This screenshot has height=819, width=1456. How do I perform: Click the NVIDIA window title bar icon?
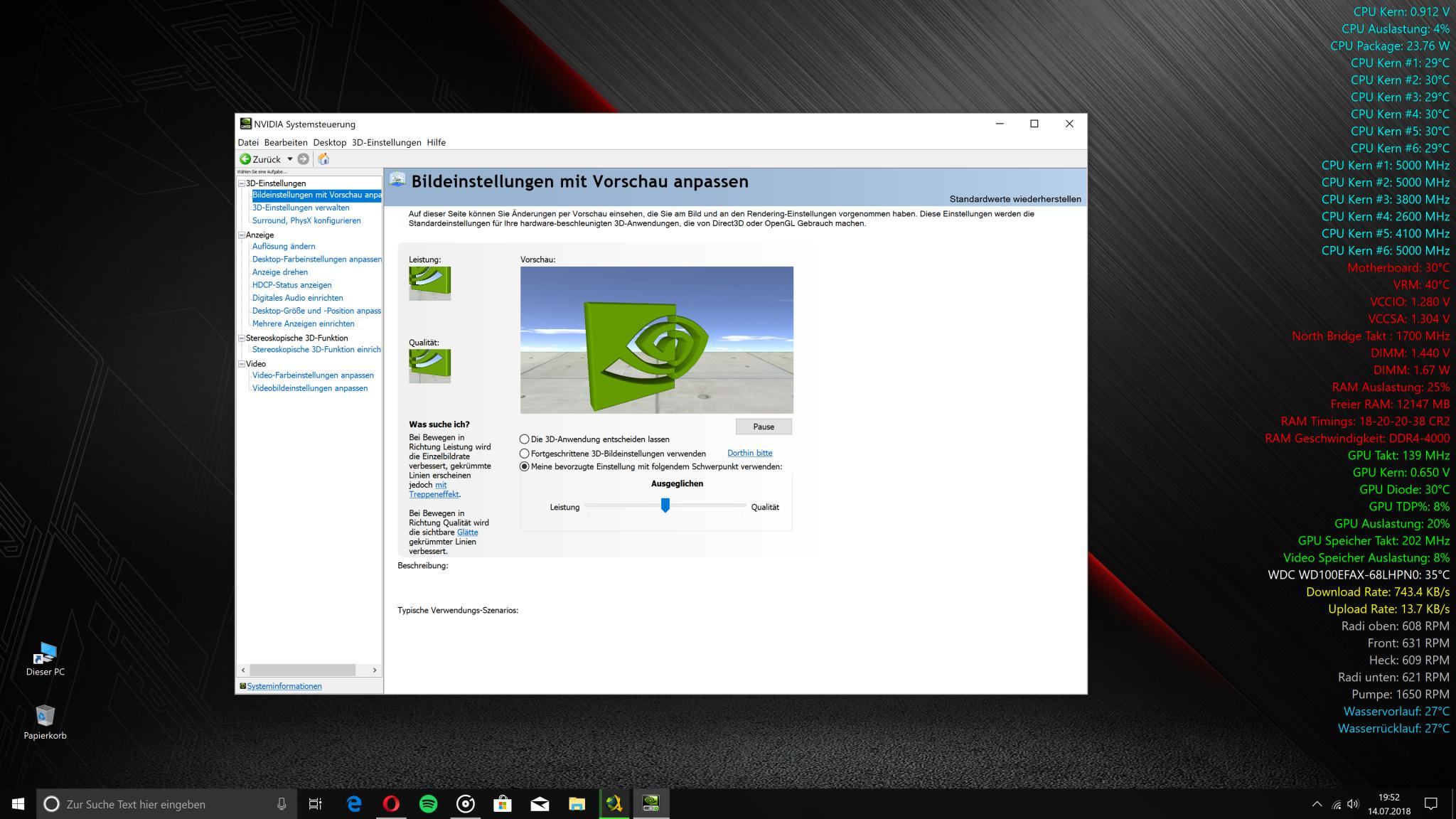tap(245, 124)
